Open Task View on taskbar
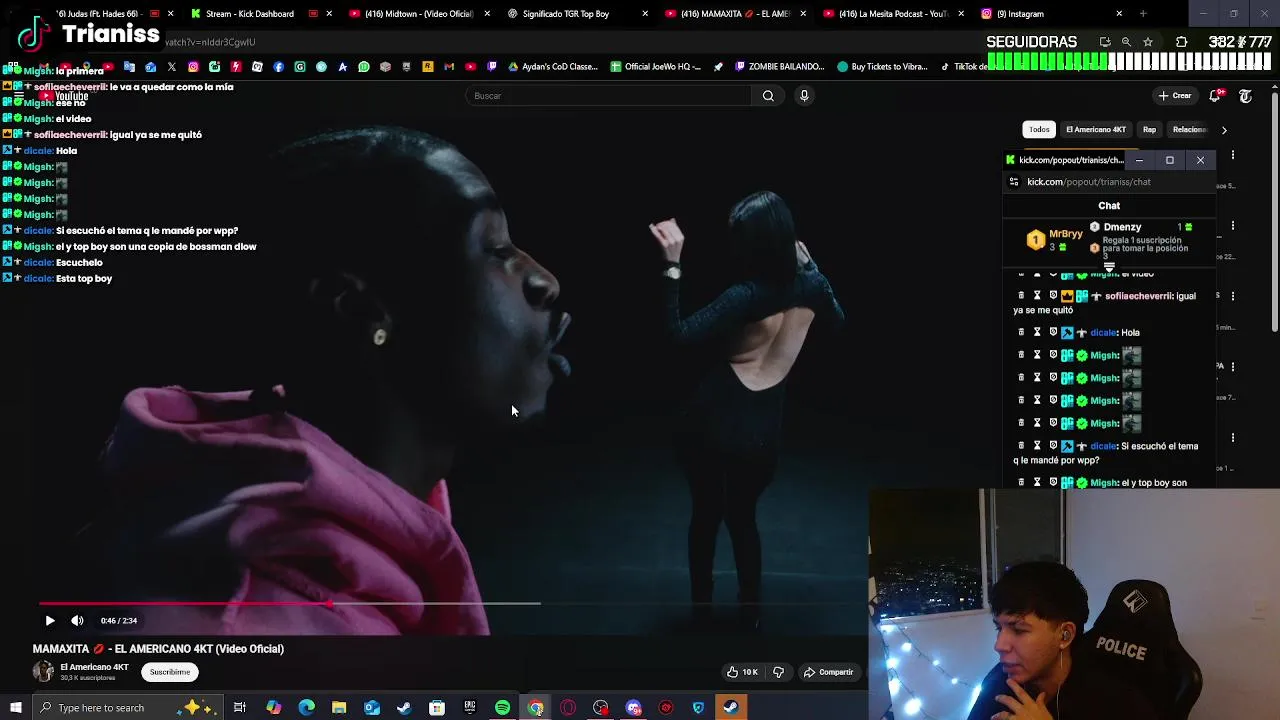 coord(240,708)
